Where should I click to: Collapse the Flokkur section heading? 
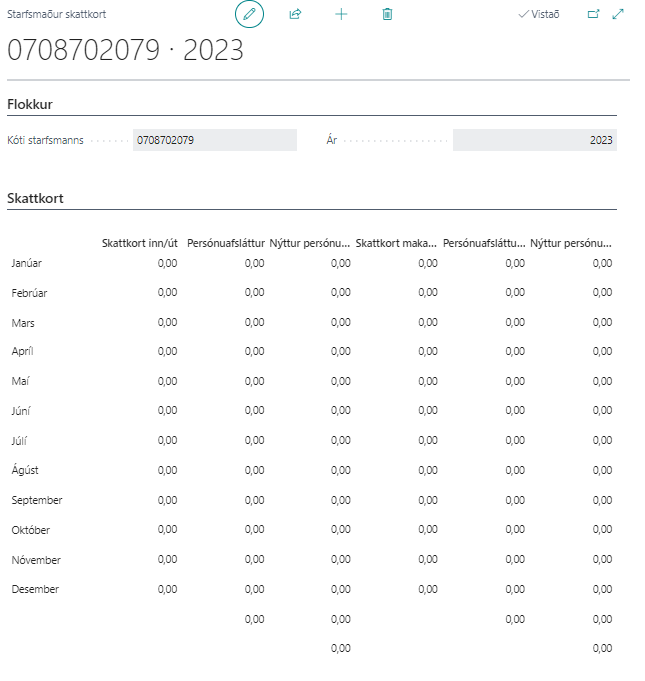30,104
